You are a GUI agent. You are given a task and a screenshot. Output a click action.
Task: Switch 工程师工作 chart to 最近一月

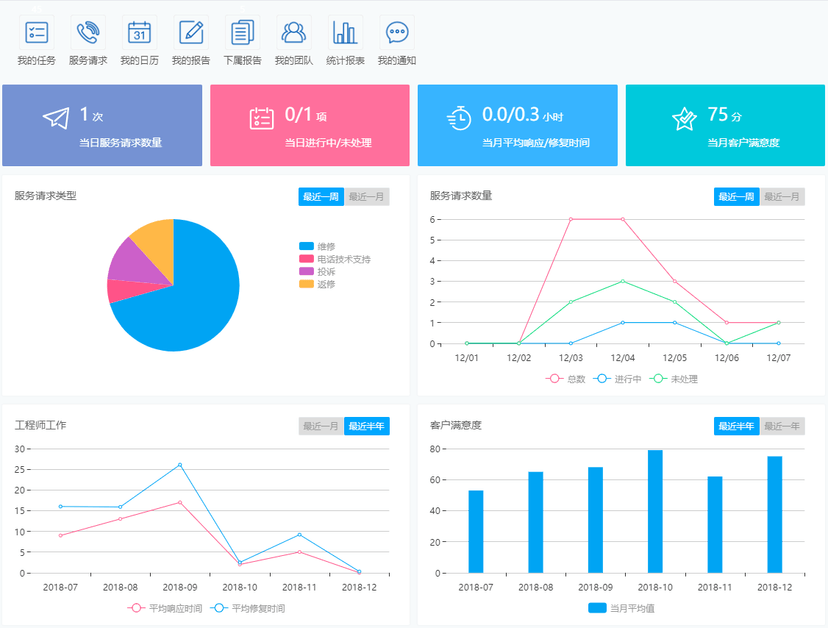point(321,426)
